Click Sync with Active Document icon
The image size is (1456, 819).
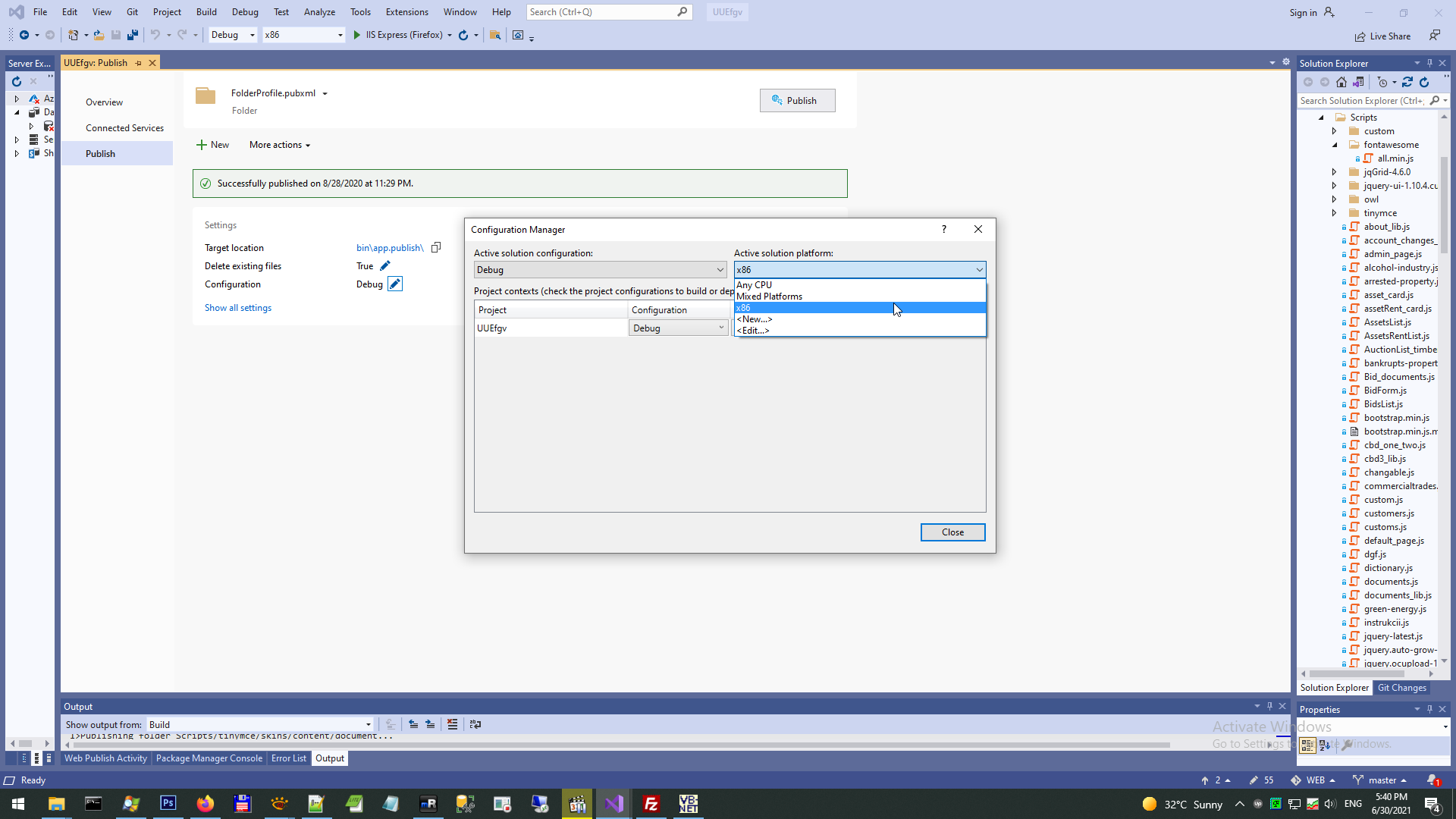[1407, 82]
